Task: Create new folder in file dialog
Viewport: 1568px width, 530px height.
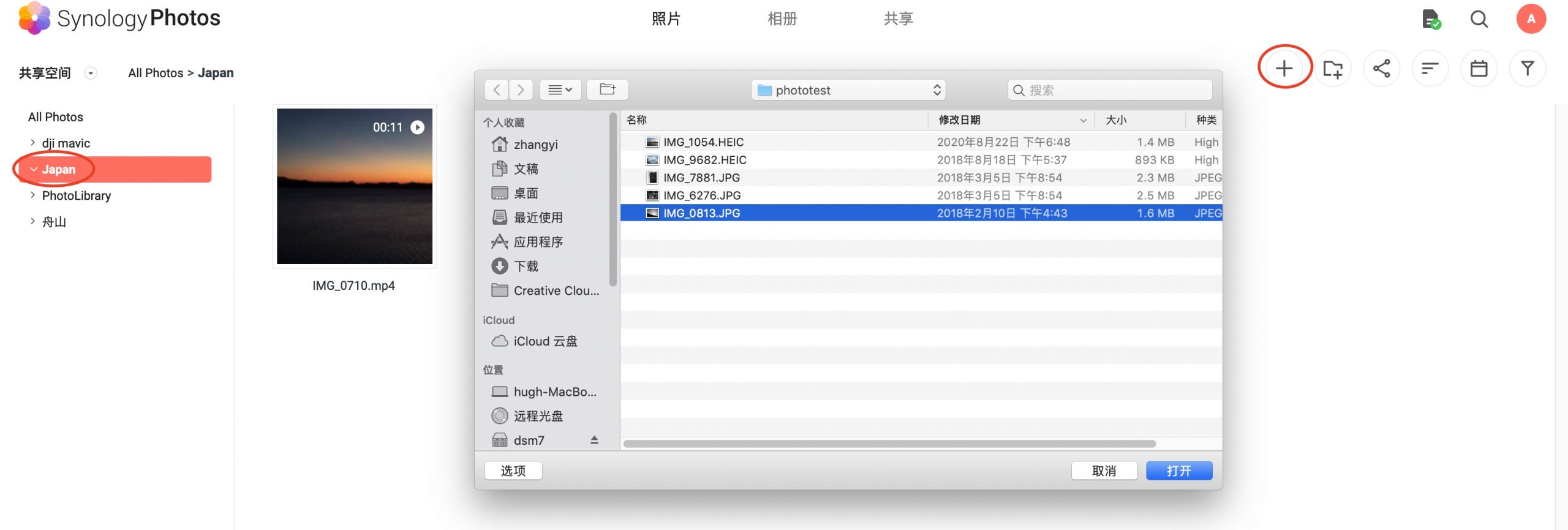Action: click(607, 90)
